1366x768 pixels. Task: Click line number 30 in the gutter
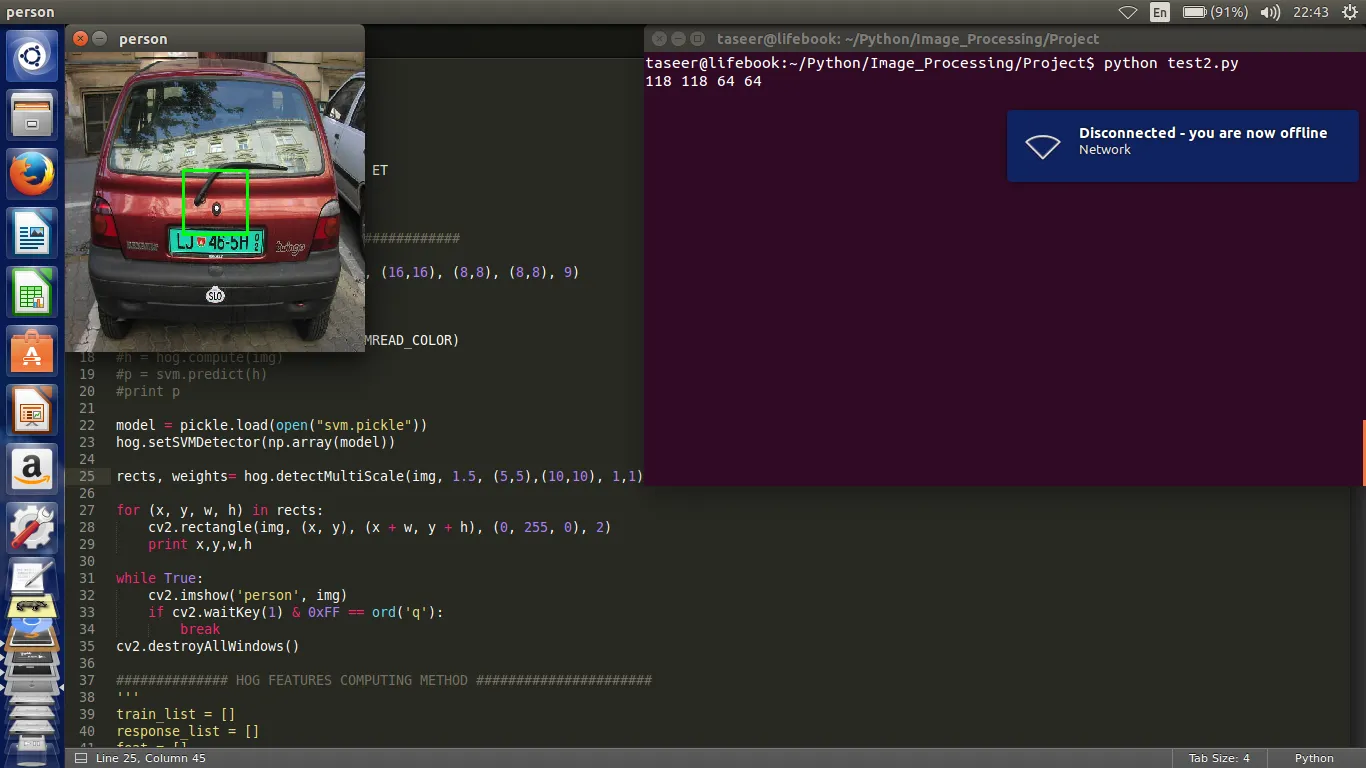86,561
